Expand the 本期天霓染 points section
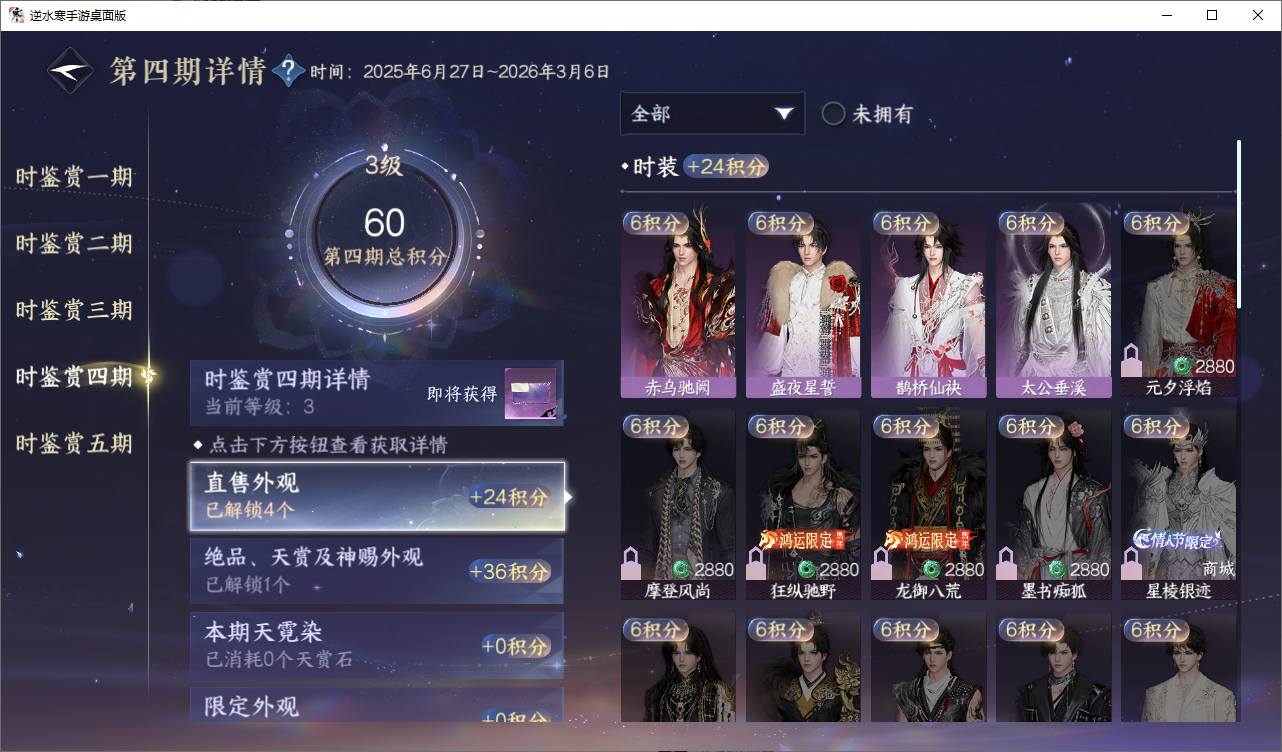Viewport: 1282px width, 752px height. (x=377, y=645)
